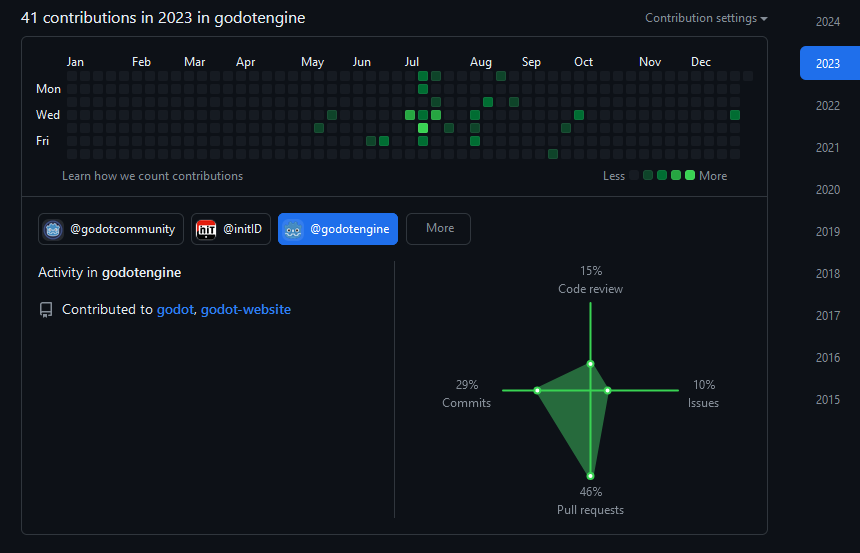Click the green Sunday cell in August
Image resolution: width=860 pixels, height=553 pixels.
pyautogui.click(x=501, y=76)
